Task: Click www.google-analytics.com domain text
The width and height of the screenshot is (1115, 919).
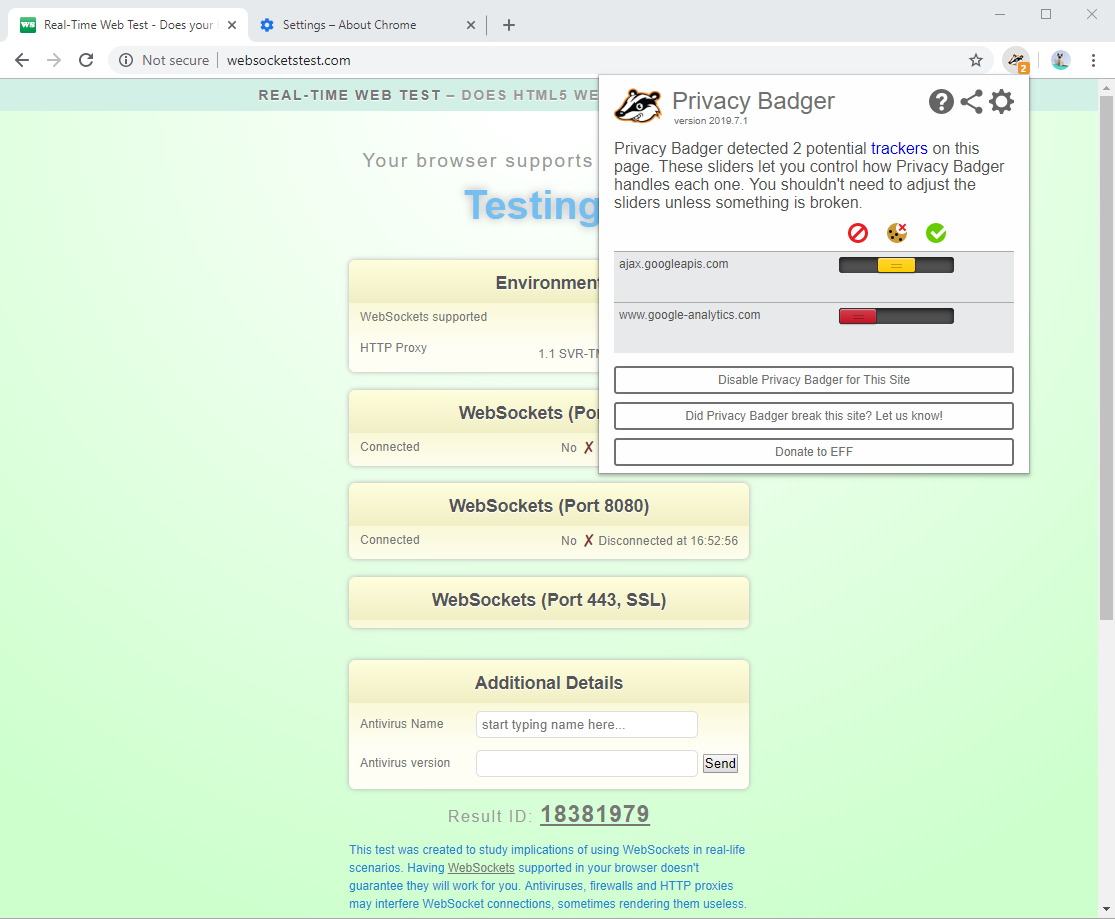Action: [689, 315]
